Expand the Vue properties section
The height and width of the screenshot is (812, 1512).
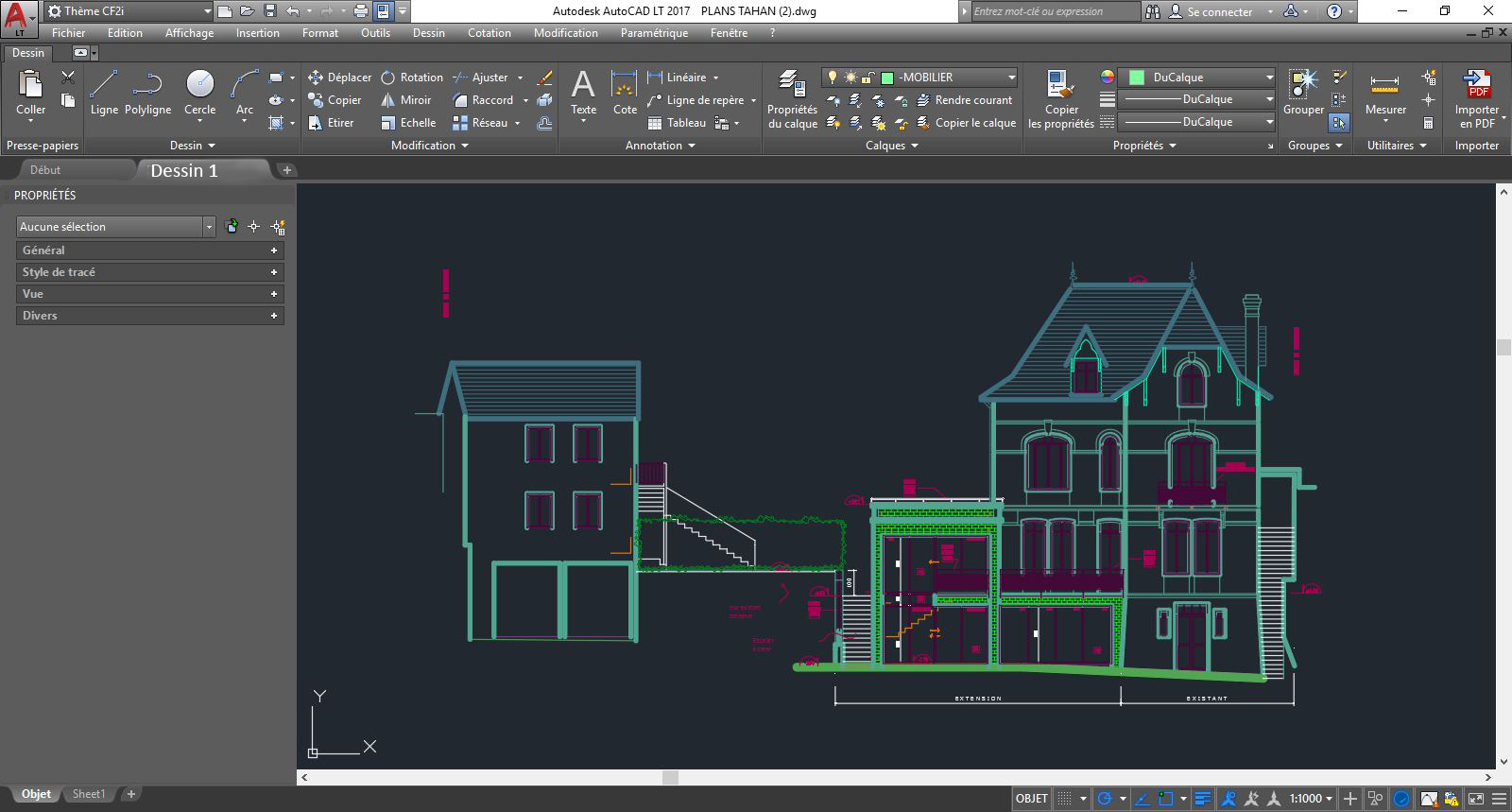tap(150, 294)
